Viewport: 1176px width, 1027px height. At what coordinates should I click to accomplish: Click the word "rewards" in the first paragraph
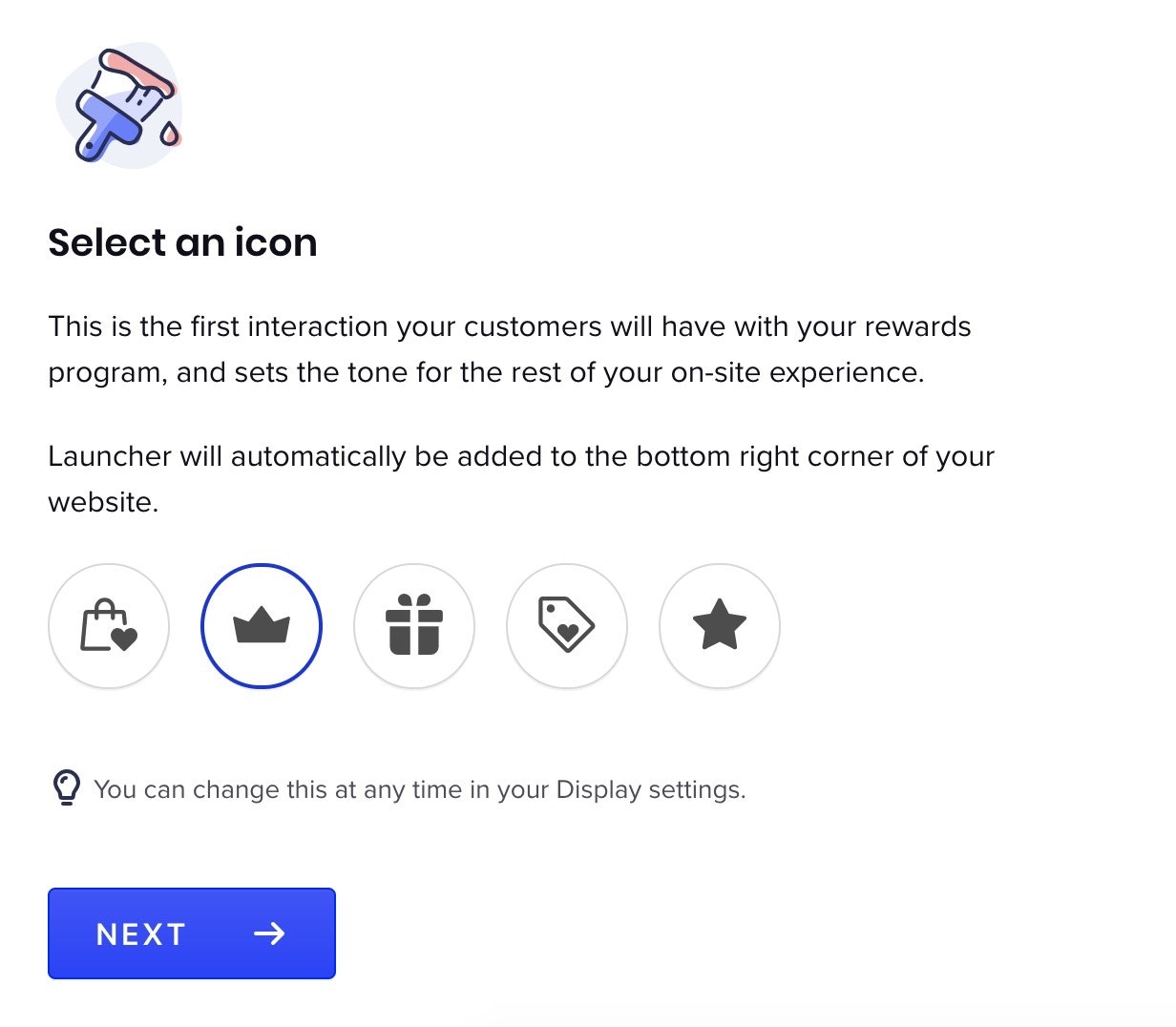[x=917, y=326]
